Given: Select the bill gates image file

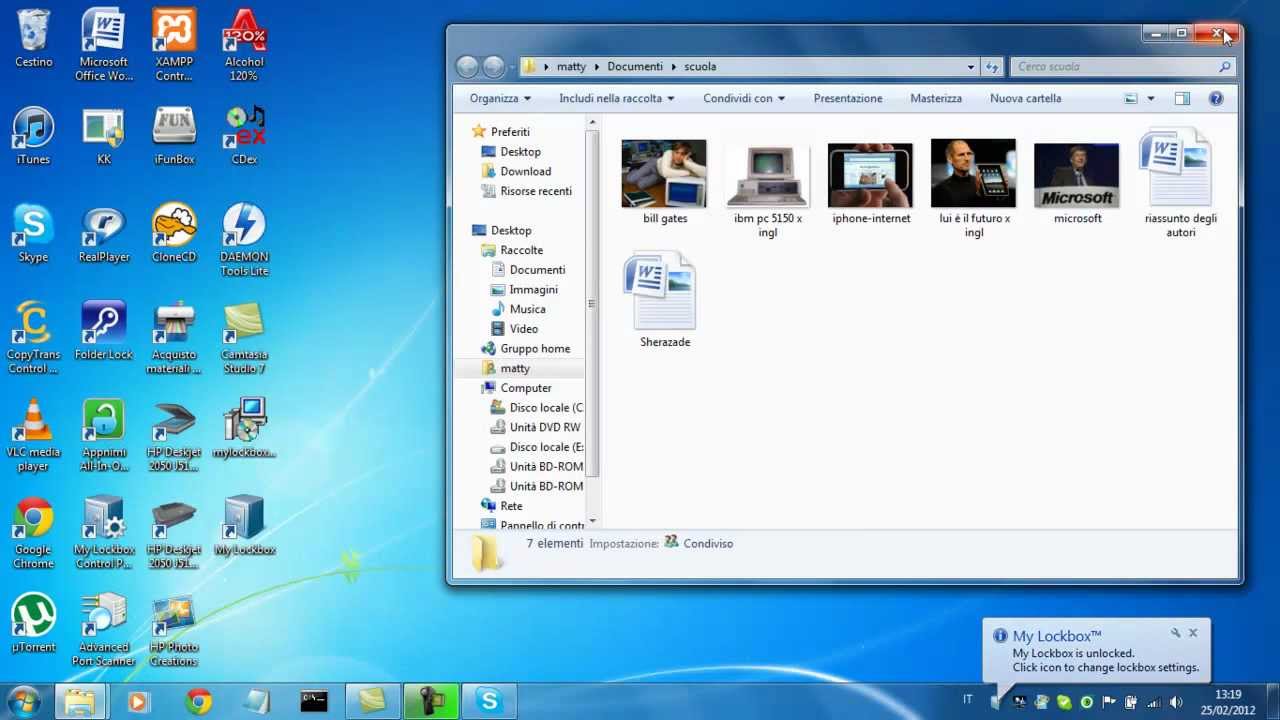Looking at the screenshot, I should click(x=665, y=182).
